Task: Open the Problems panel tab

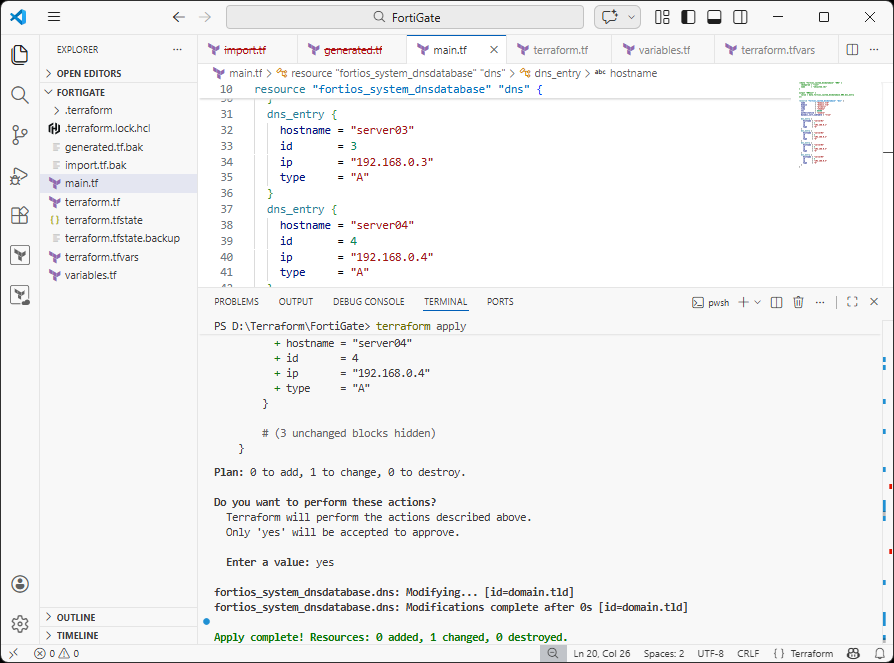Action: click(x=236, y=302)
